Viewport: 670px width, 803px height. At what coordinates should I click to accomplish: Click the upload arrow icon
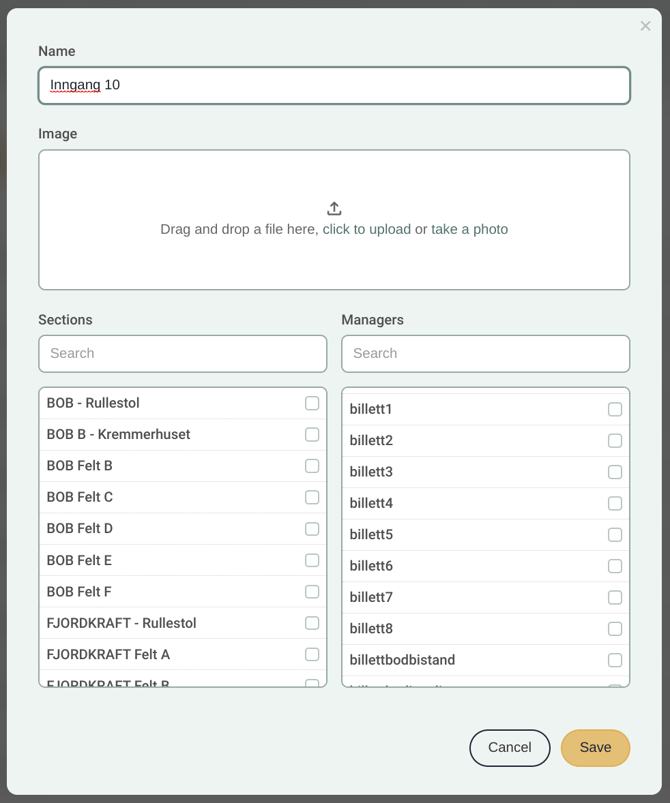(x=334, y=208)
